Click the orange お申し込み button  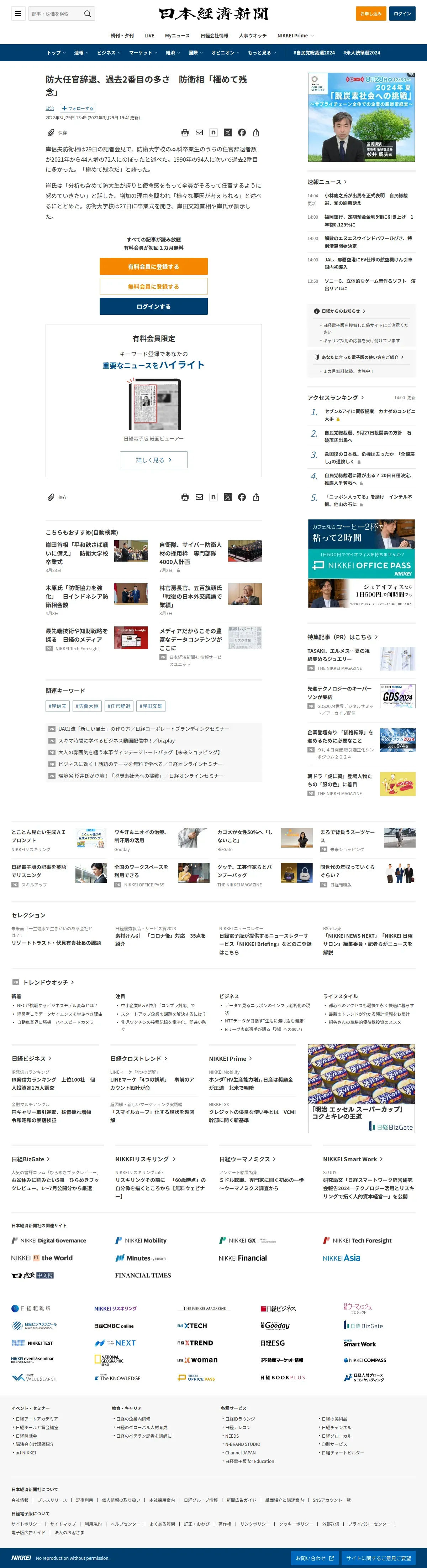coord(371,14)
